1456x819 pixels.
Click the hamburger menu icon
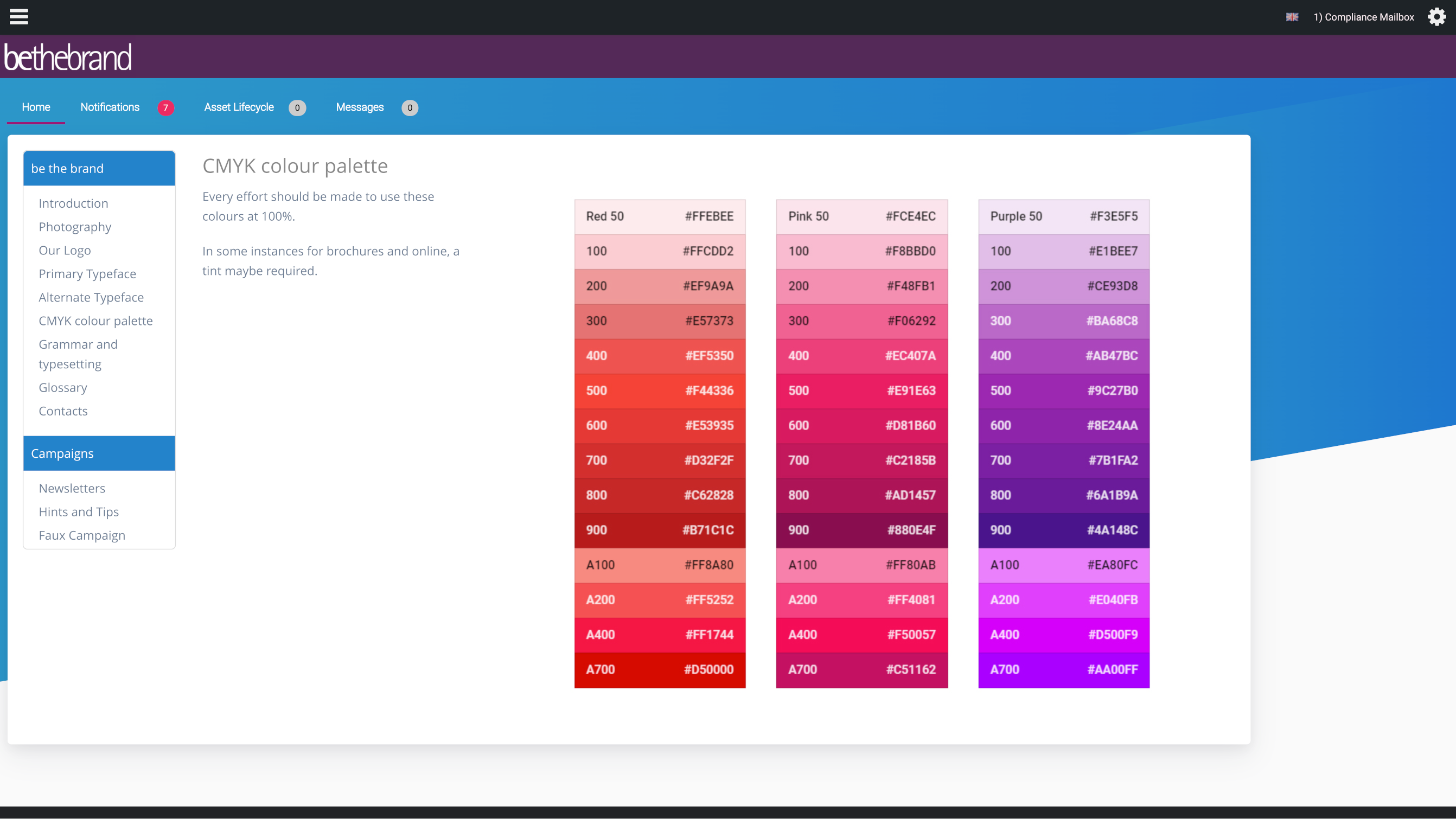(19, 17)
